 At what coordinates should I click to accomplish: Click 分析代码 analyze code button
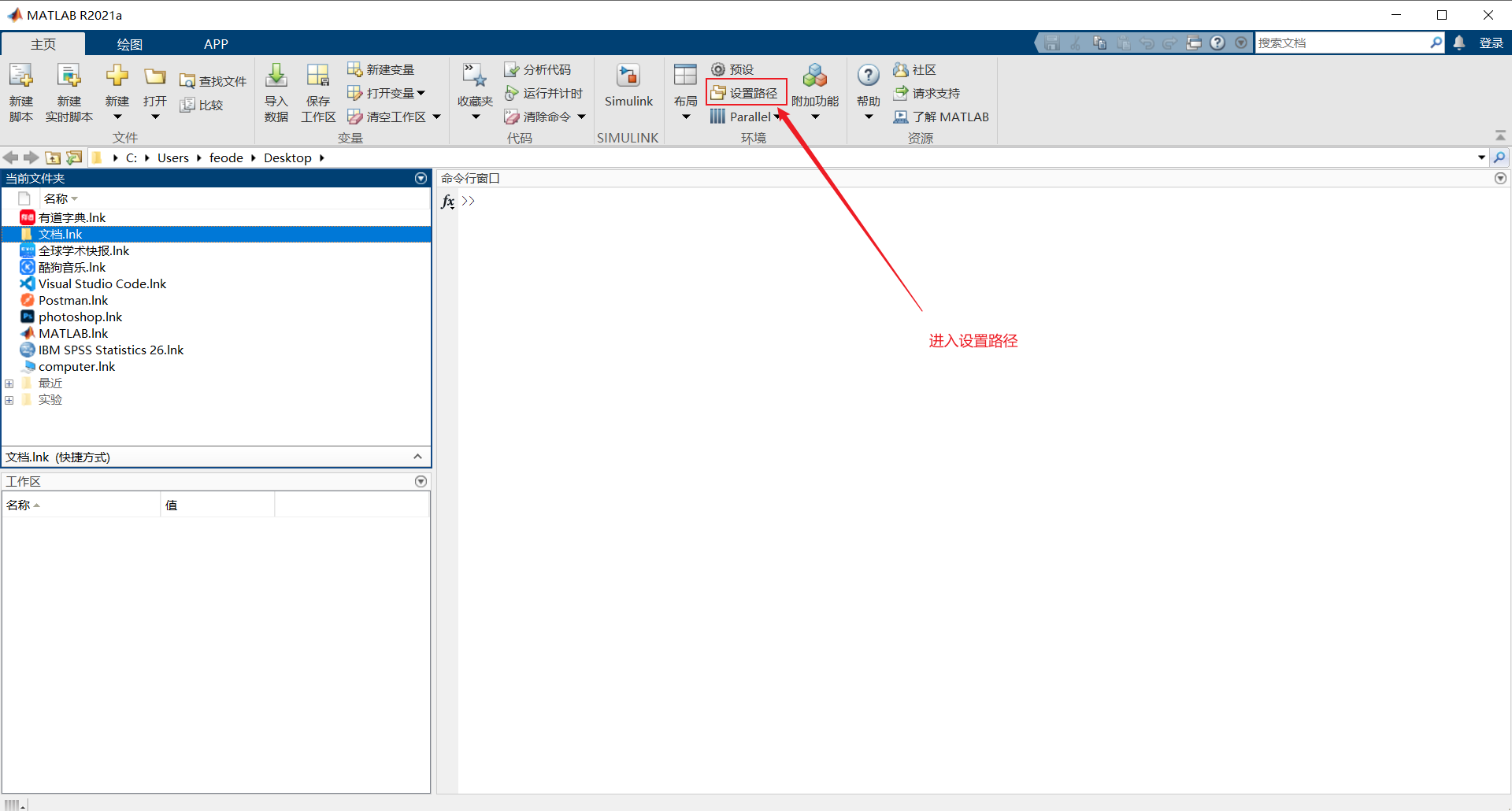click(538, 70)
